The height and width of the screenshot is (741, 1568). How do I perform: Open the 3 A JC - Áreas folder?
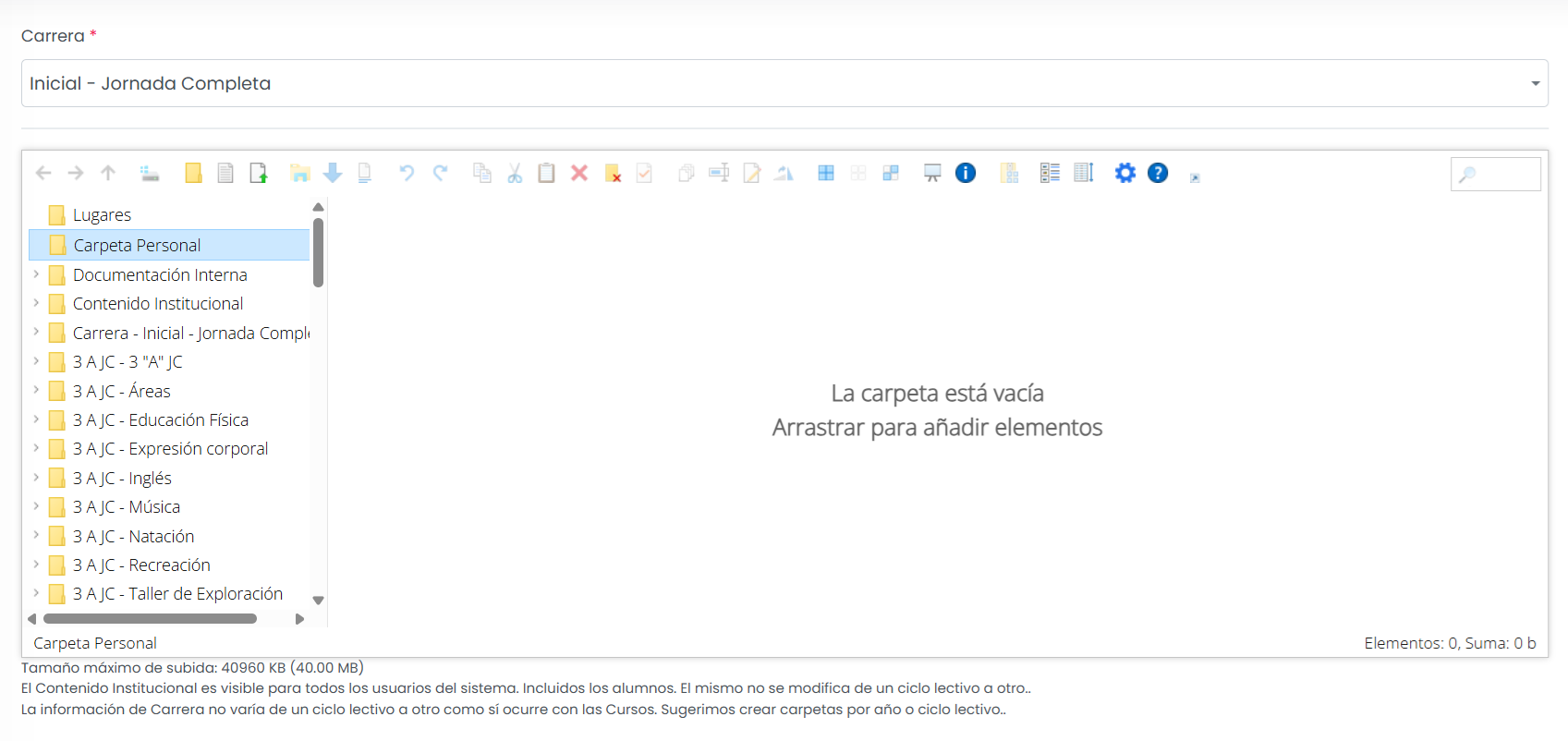pyautogui.click(x=121, y=391)
